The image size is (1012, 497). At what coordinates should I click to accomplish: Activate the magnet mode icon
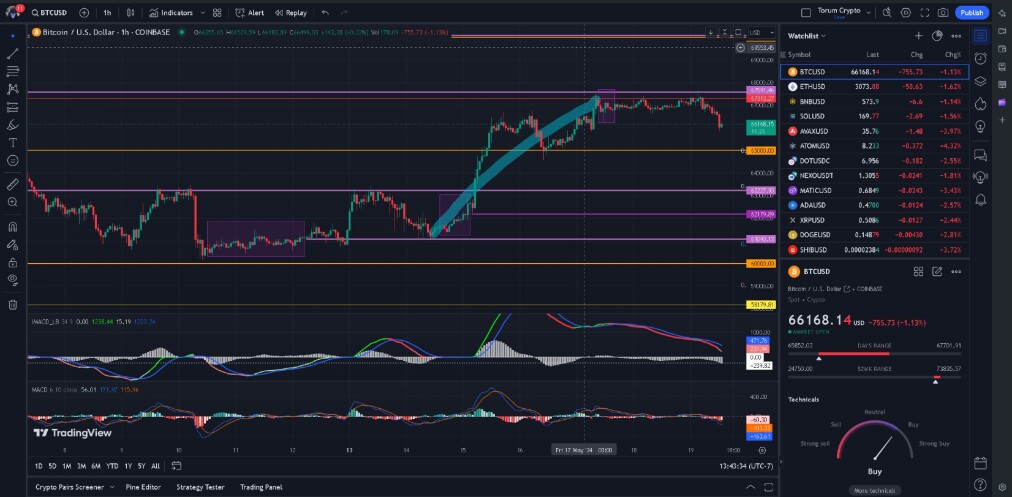13,227
